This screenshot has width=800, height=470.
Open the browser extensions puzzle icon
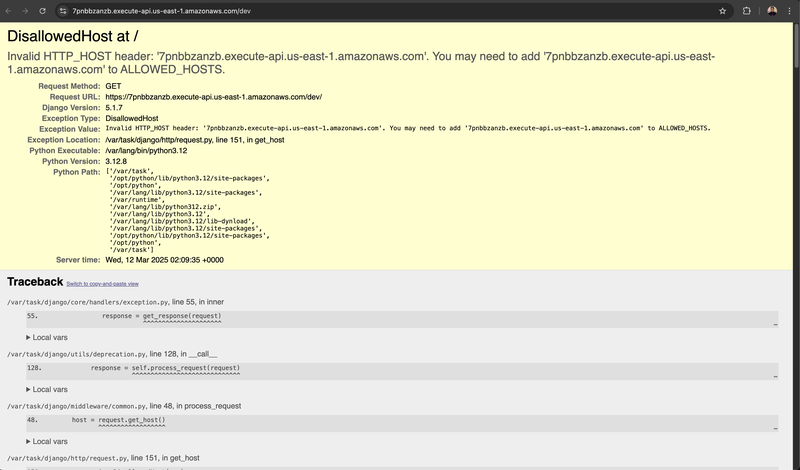point(746,11)
